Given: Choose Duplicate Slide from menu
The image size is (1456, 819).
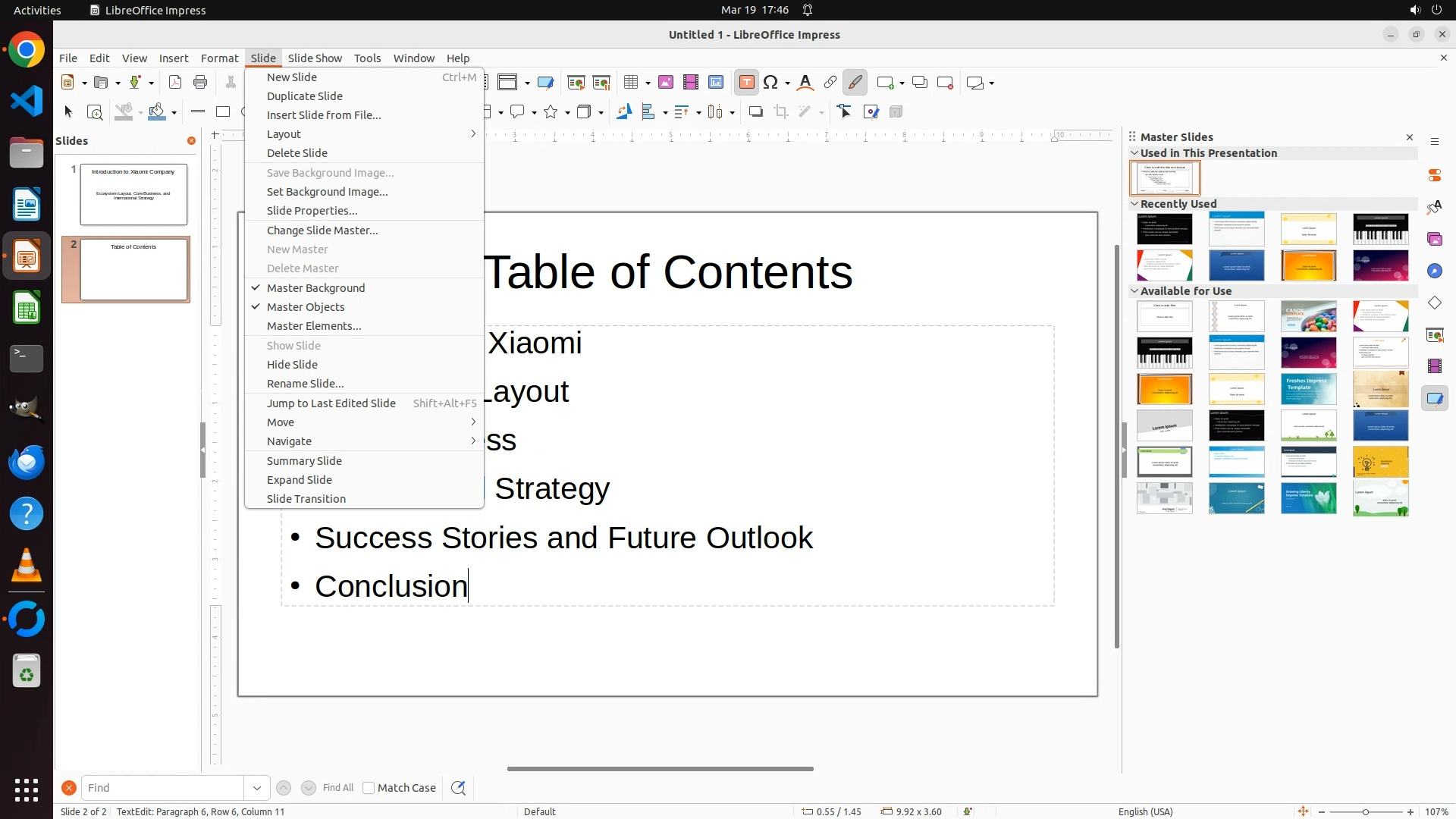Looking at the screenshot, I should click(305, 96).
